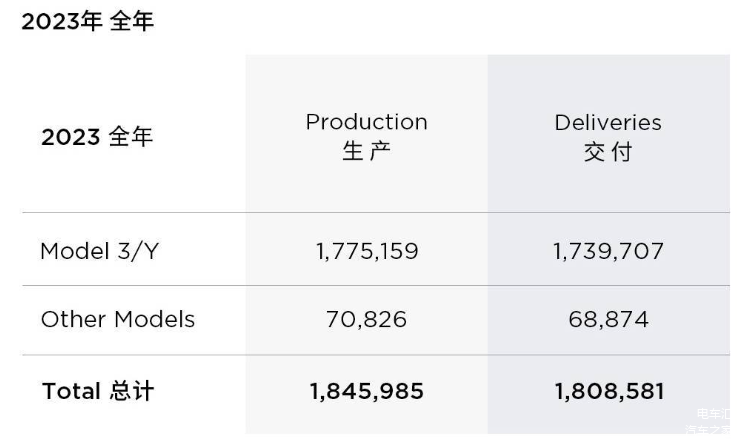Click Other Models deliveries value 68,874
738x444 pixels.
point(608,320)
